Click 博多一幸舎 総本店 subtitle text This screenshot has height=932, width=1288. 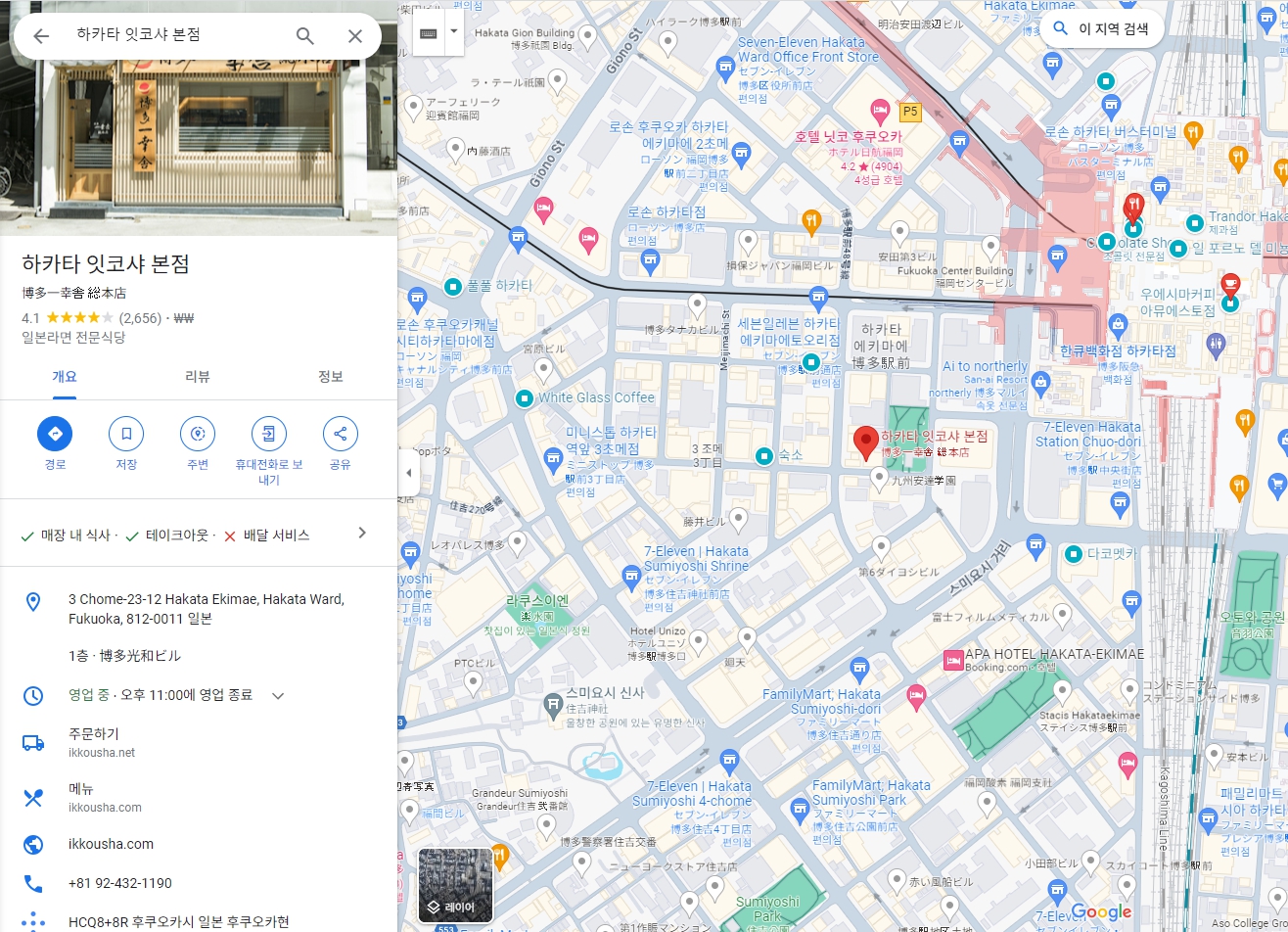pyautogui.click(x=73, y=293)
